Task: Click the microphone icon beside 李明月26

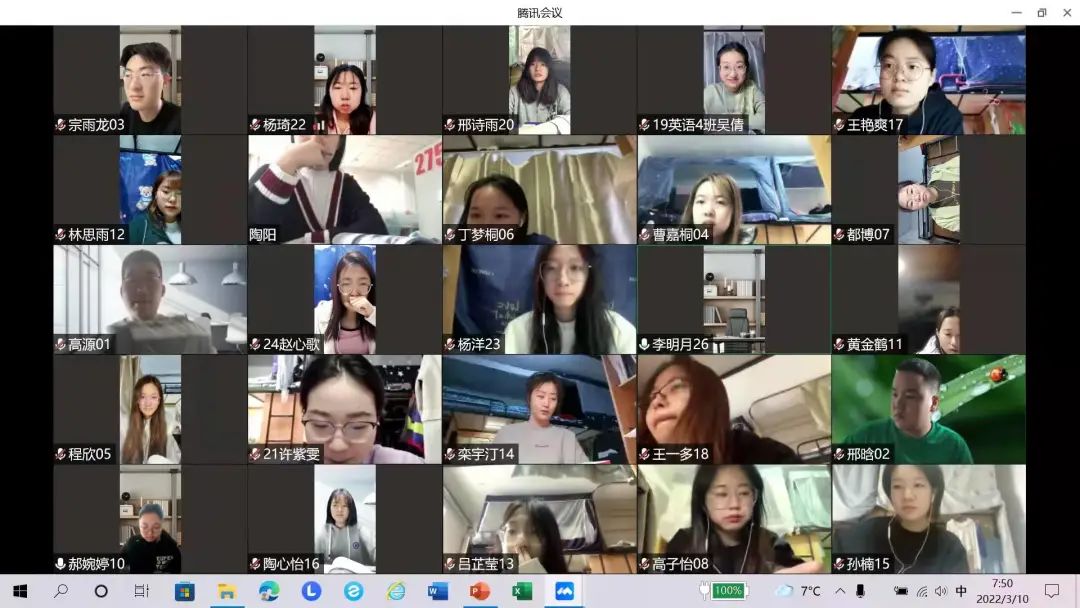Action: point(645,344)
